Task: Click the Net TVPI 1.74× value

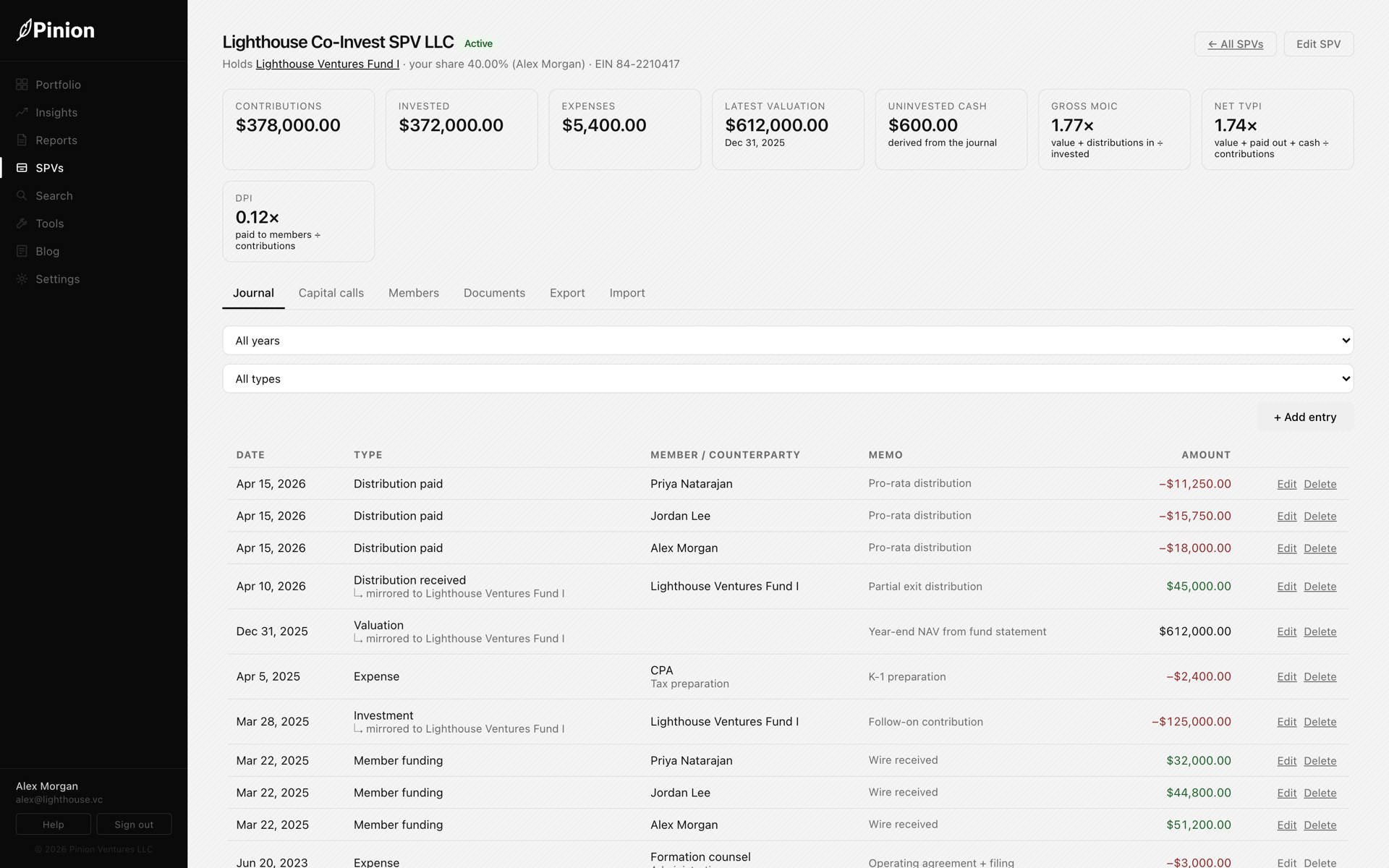Action: [1236, 125]
